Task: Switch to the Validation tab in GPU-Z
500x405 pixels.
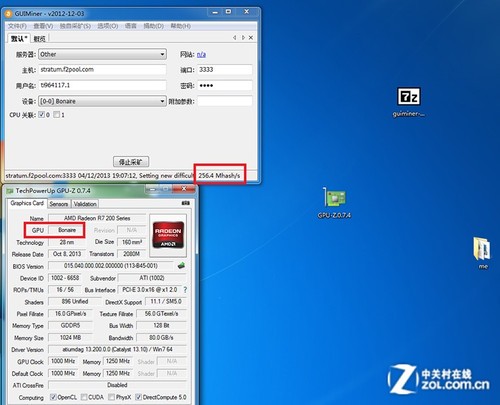Action: [x=85, y=204]
